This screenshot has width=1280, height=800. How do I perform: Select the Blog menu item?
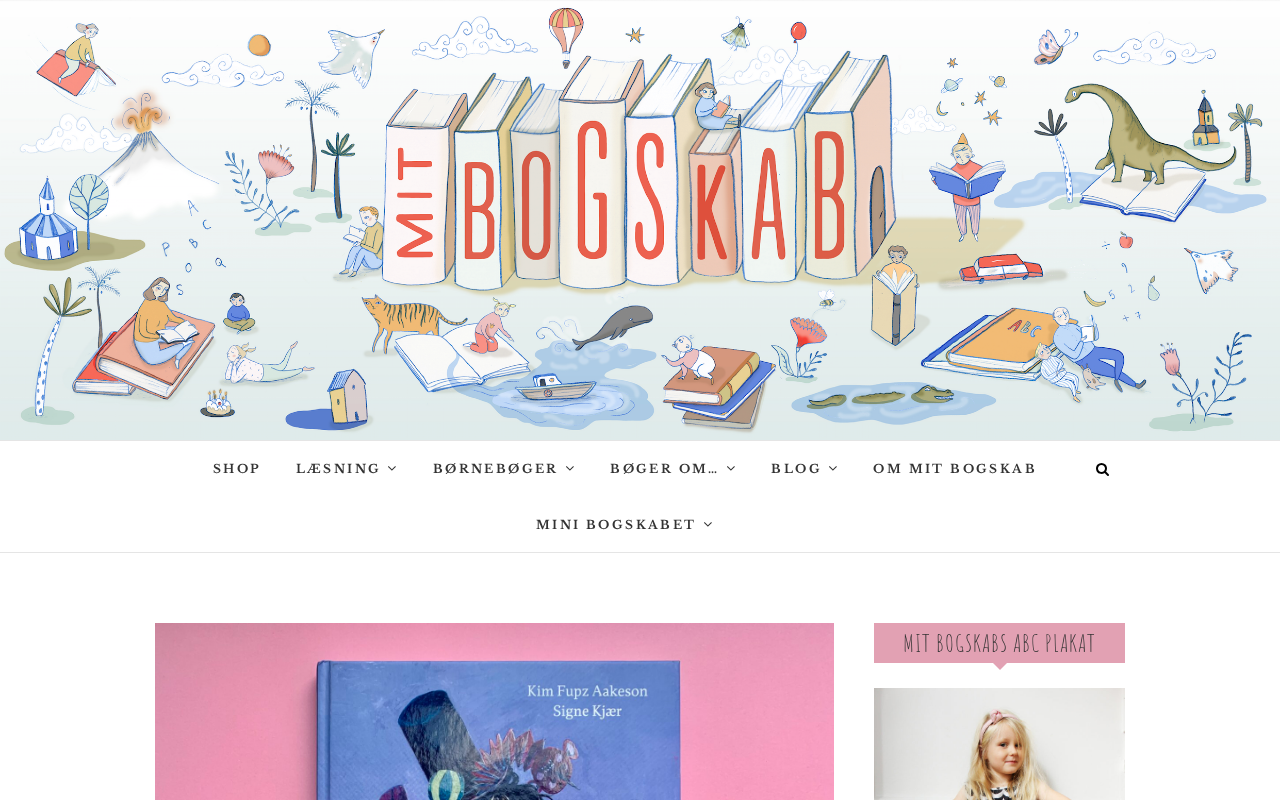click(796, 469)
